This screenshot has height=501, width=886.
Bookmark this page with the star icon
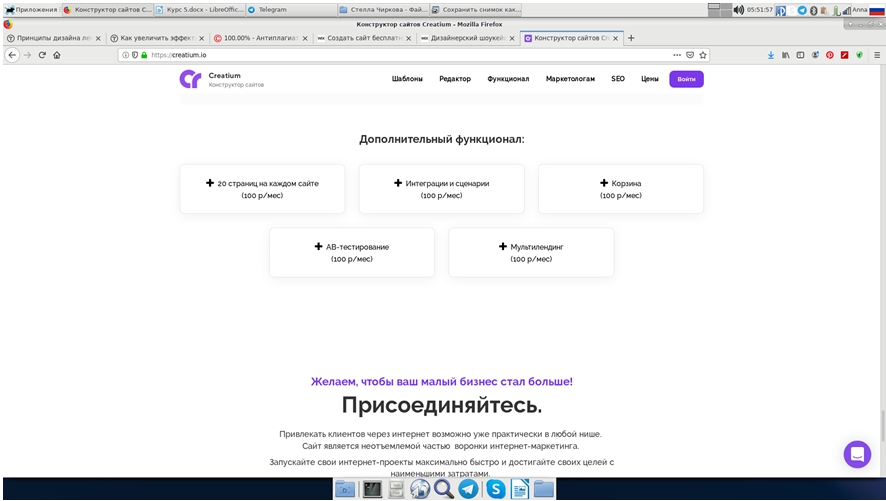[x=703, y=55]
